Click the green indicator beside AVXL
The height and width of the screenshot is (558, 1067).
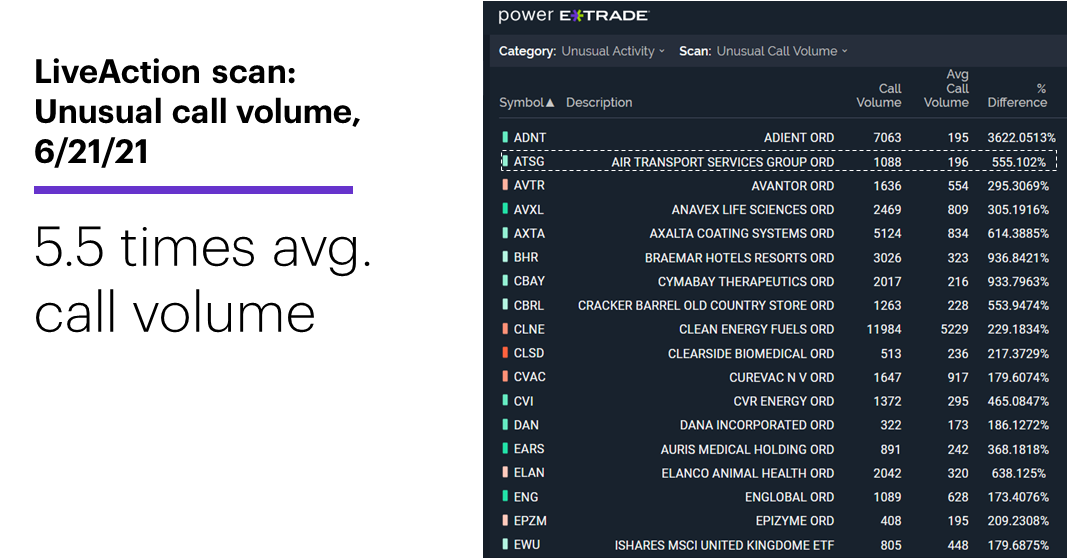pos(505,209)
